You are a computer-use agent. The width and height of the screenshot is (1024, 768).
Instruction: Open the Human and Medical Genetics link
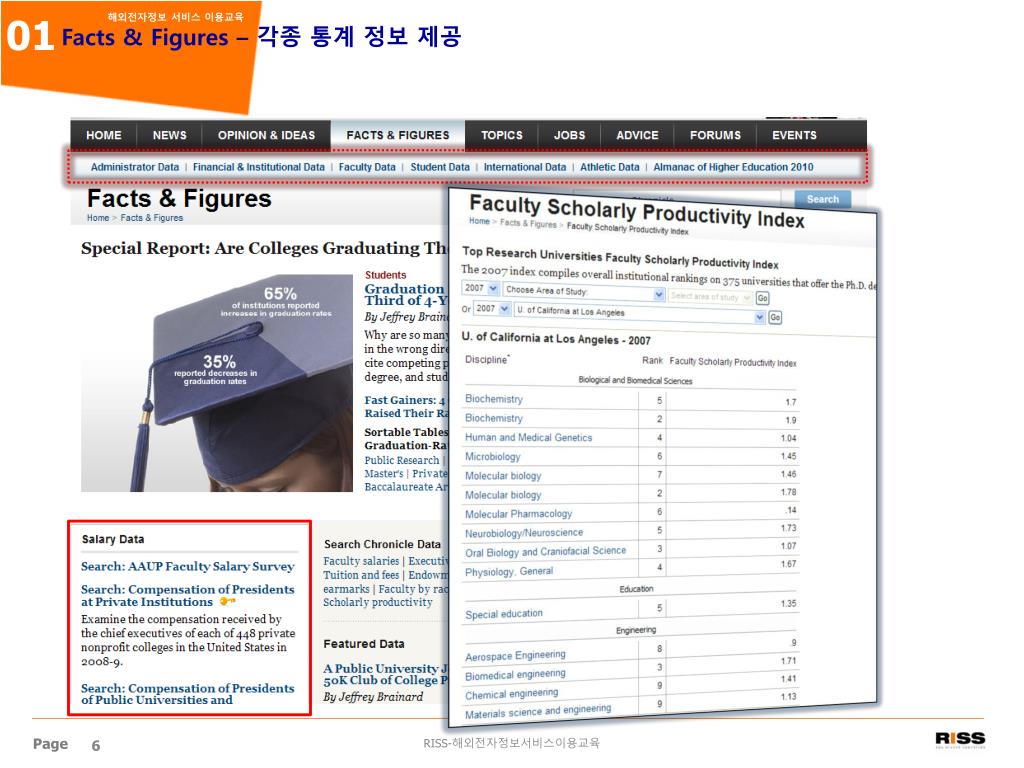(x=528, y=438)
